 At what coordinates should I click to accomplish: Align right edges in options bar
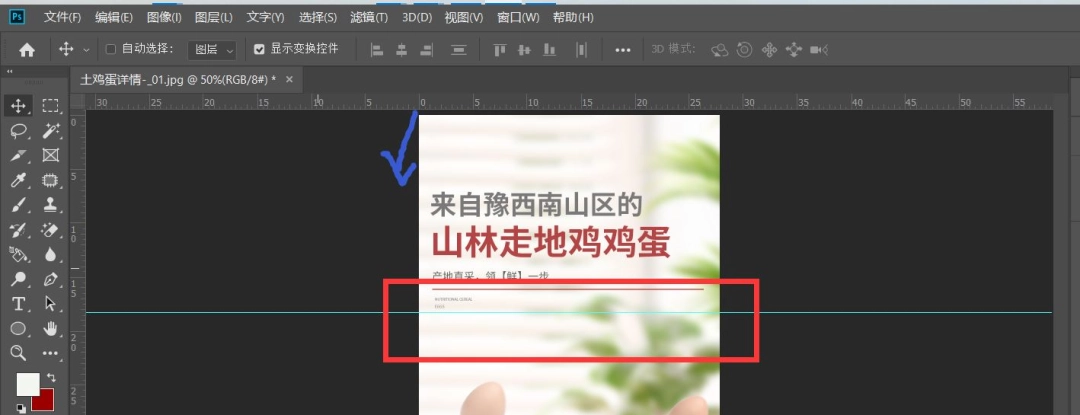tap(426, 50)
